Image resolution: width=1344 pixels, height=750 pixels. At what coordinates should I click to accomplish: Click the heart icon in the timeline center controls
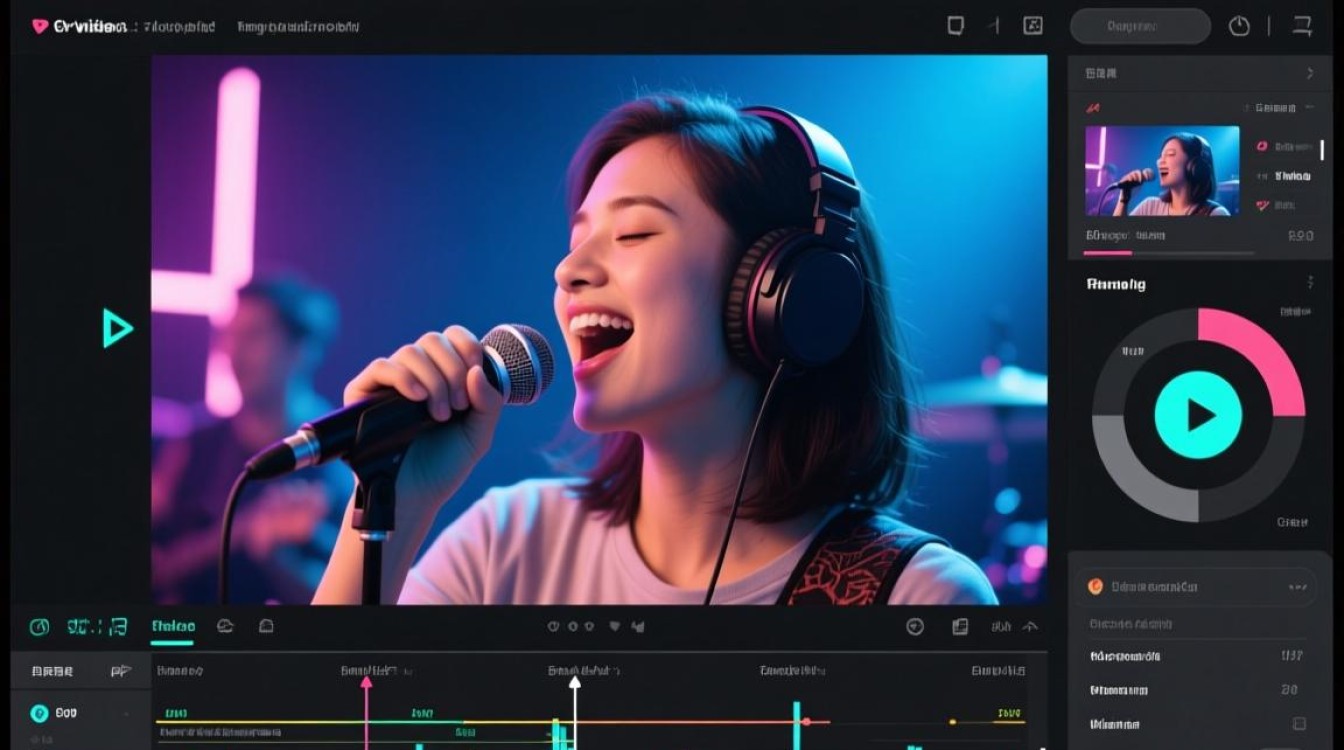point(613,627)
